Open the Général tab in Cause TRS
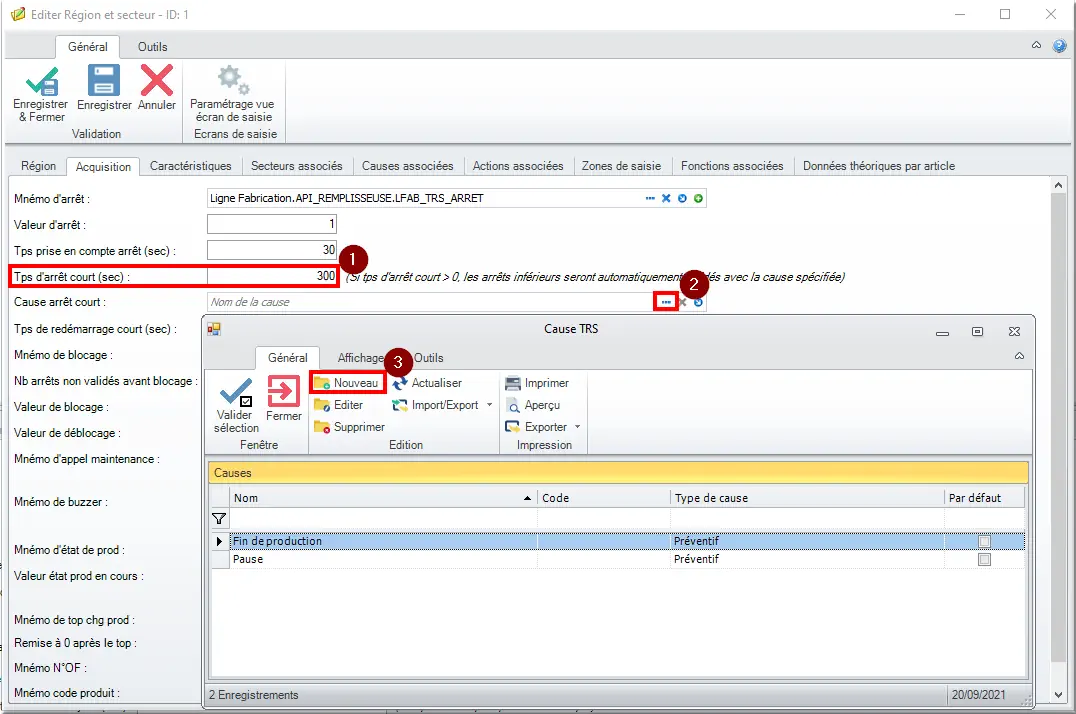The height and width of the screenshot is (714, 1076). pyautogui.click(x=288, y=358)
